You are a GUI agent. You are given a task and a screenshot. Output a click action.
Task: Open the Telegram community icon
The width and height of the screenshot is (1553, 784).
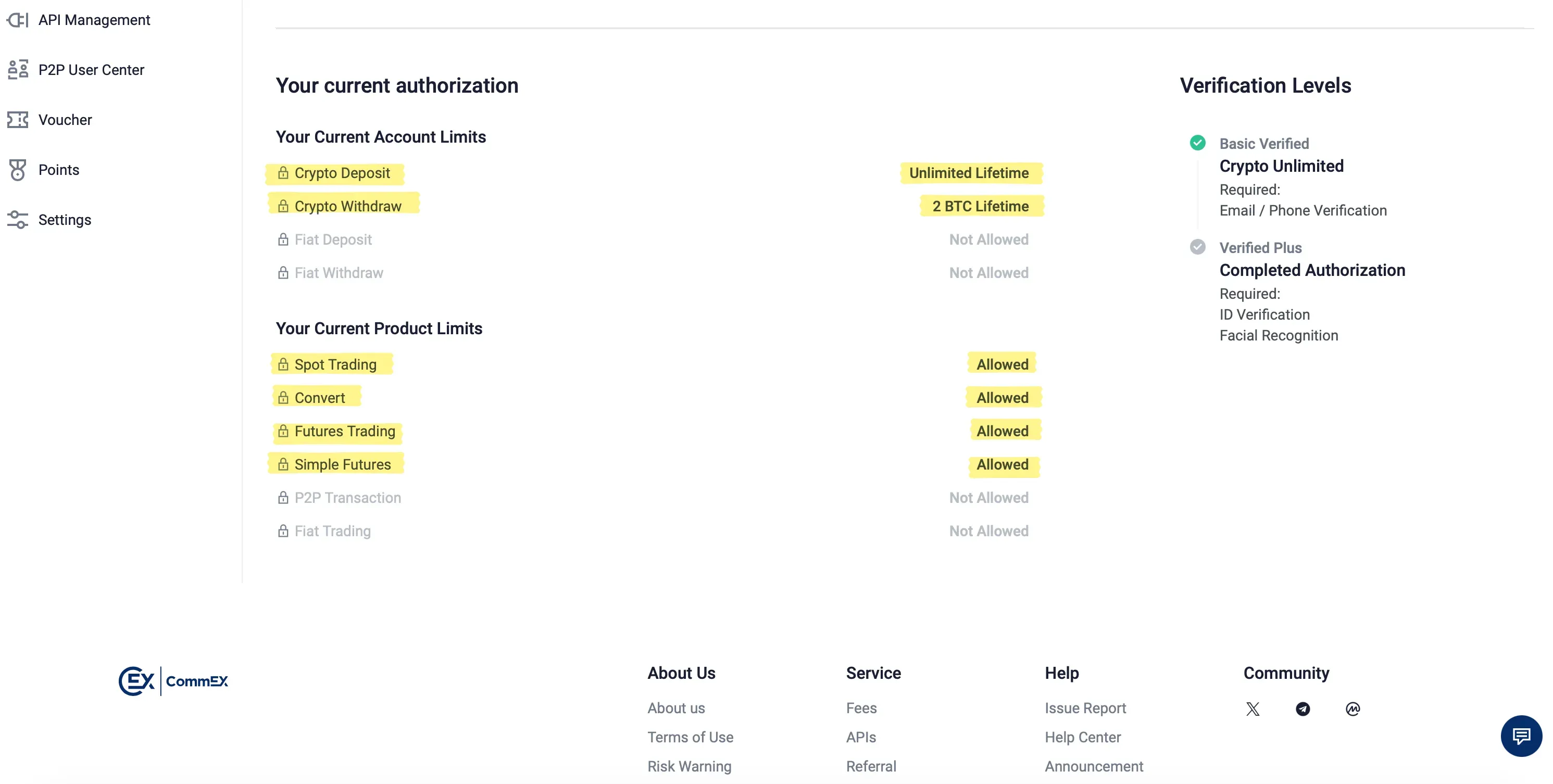(1302, 709)
